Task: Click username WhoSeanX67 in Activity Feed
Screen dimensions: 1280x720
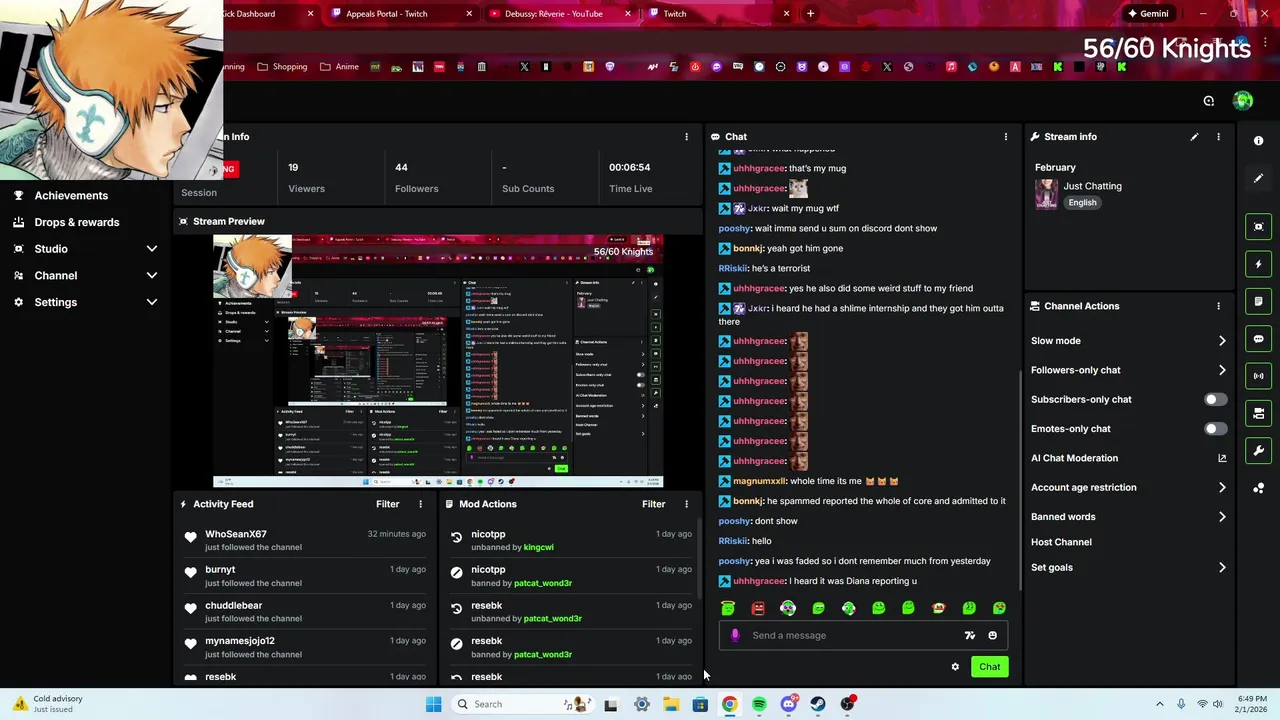Action: [236, 534]
